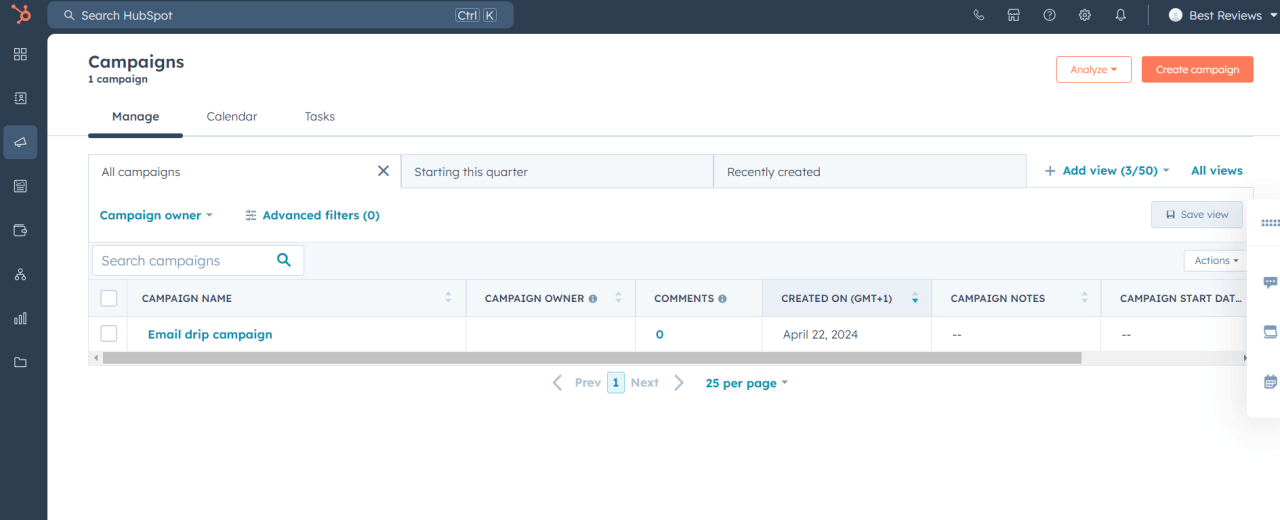This screenshot has width=1280, height=520.
Task: Click the magnifier icon in Search campaigns
Action: coord(284,260)
